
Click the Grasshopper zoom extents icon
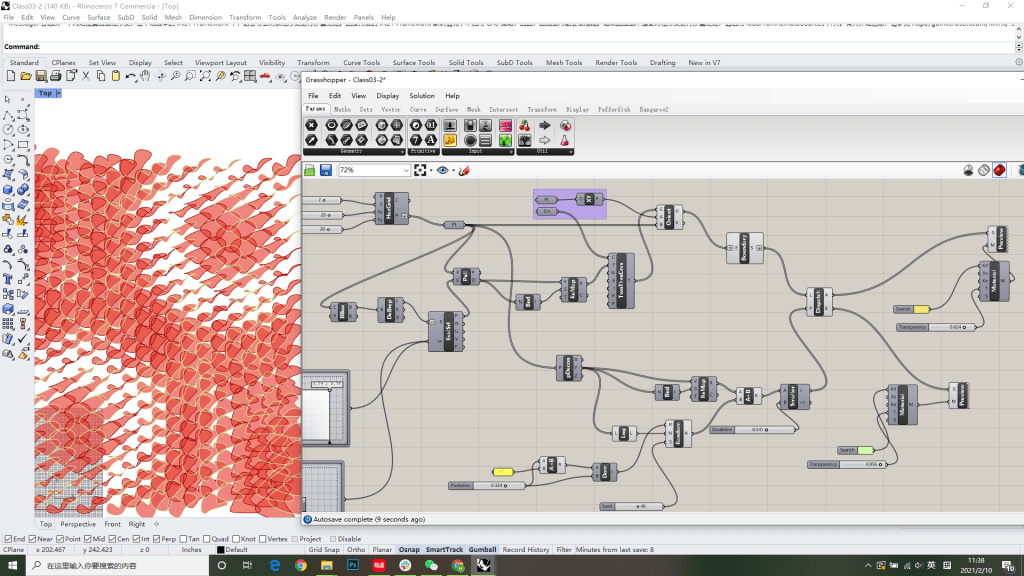tap(421, 170)
